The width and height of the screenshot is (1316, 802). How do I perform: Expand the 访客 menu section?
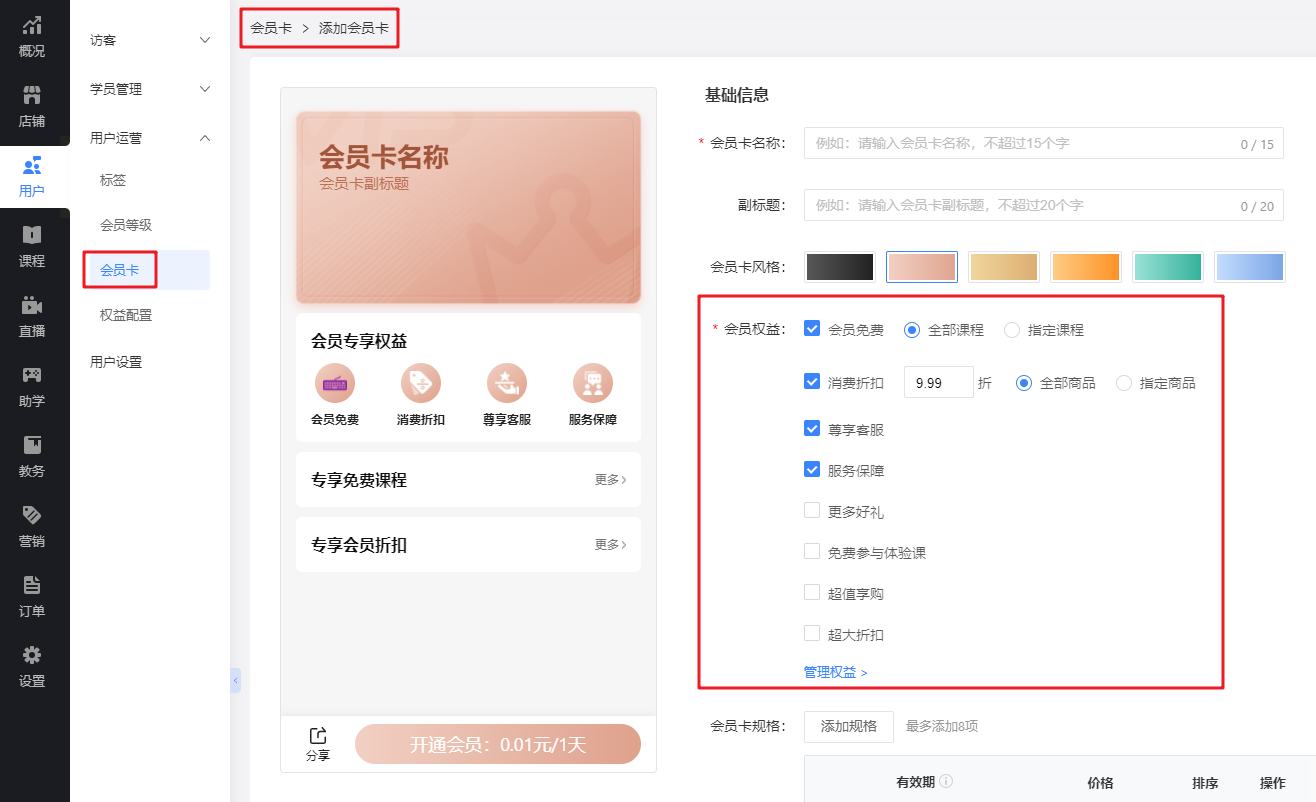pos(150,40)
